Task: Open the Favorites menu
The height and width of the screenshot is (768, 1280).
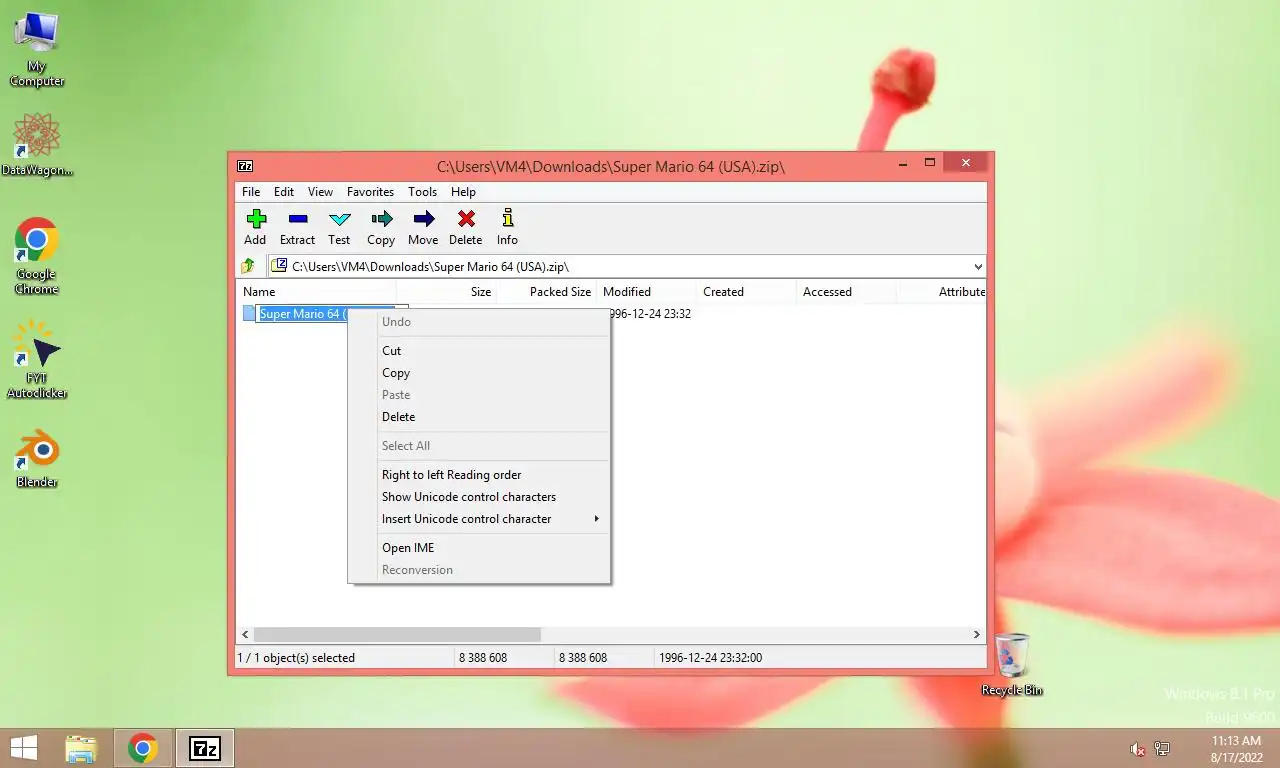Action: click(x=370, y=192)
